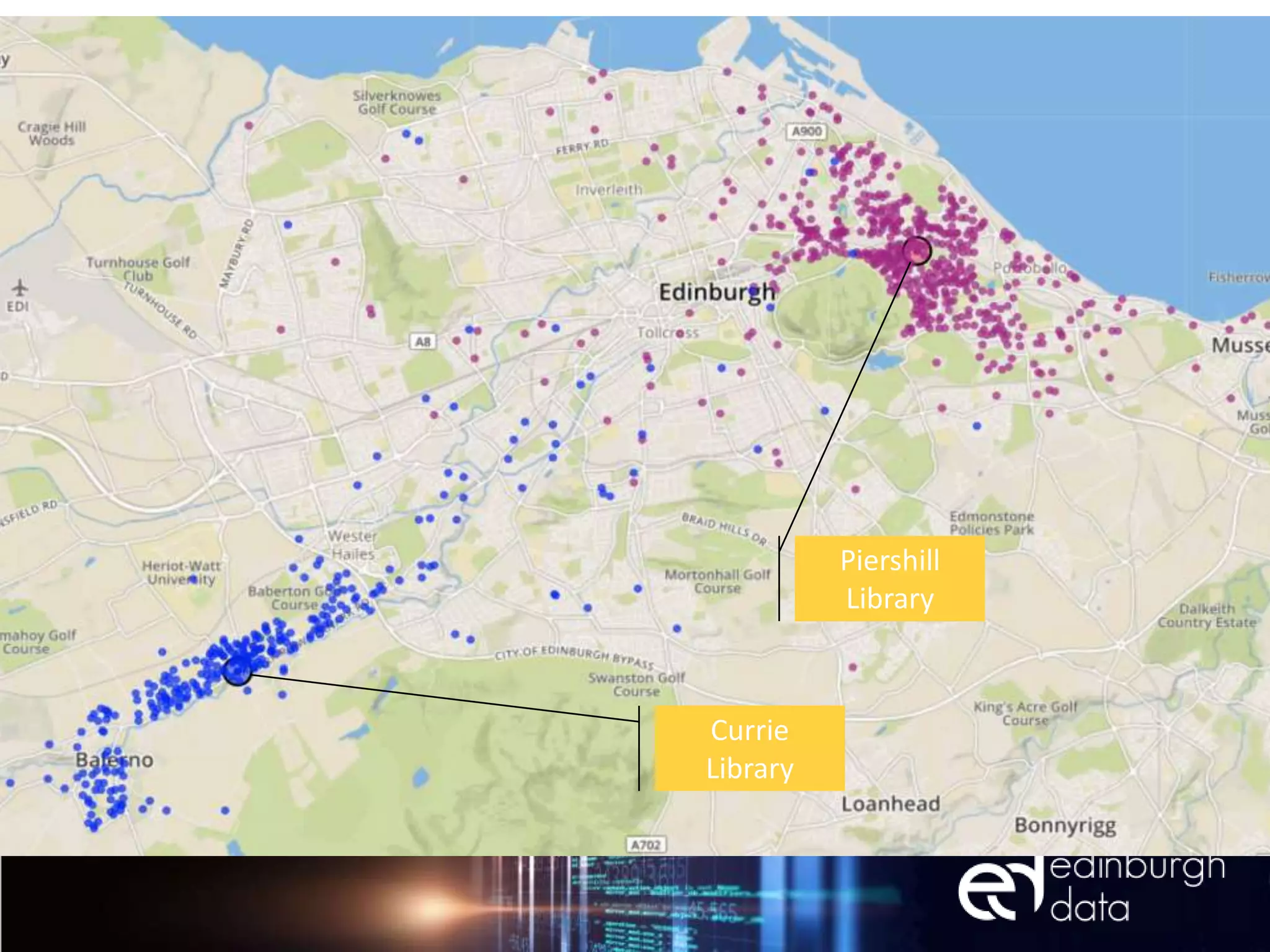Select the Piershill Library yellow label

coord(889,579)
